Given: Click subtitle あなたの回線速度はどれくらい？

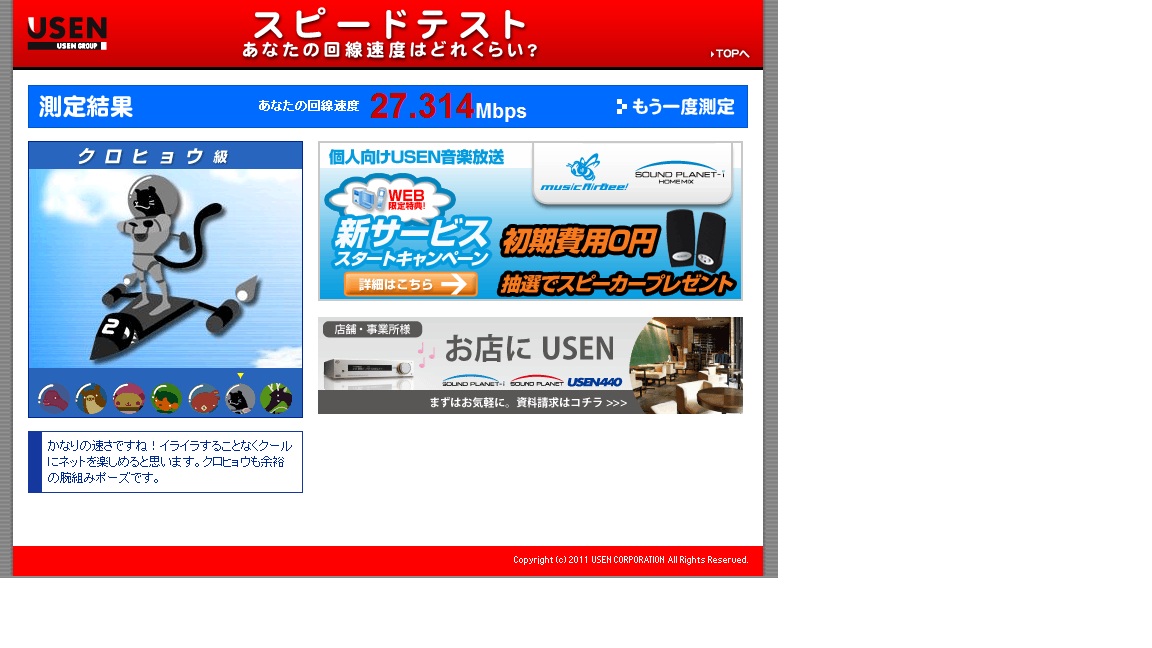Looking at the screenshot, I should [x=390, y=50].
